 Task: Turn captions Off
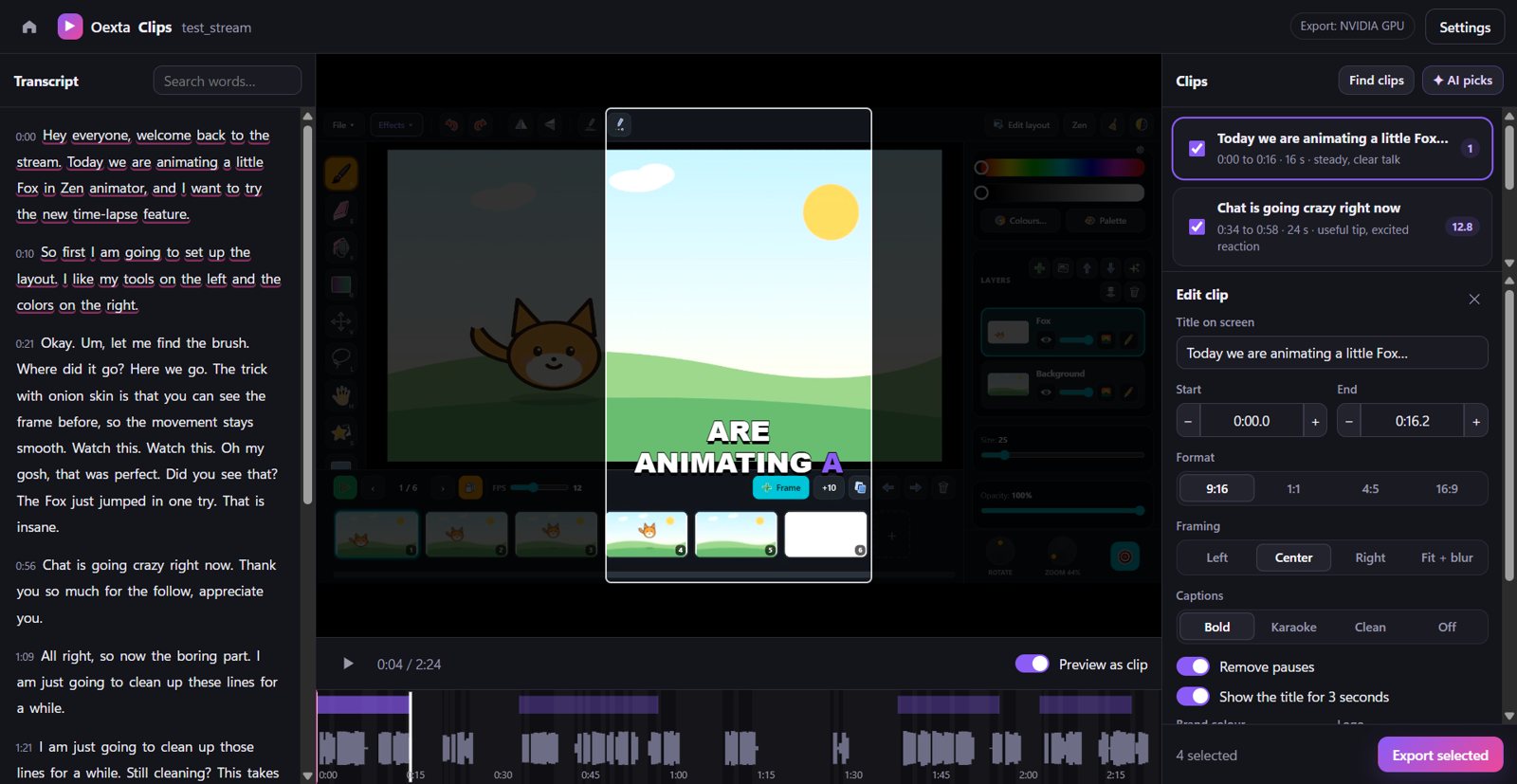click(1447, 627)
